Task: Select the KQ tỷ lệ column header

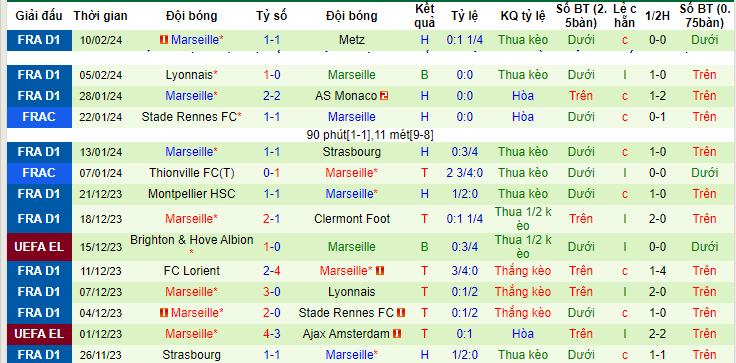Action: coord(523,15)
